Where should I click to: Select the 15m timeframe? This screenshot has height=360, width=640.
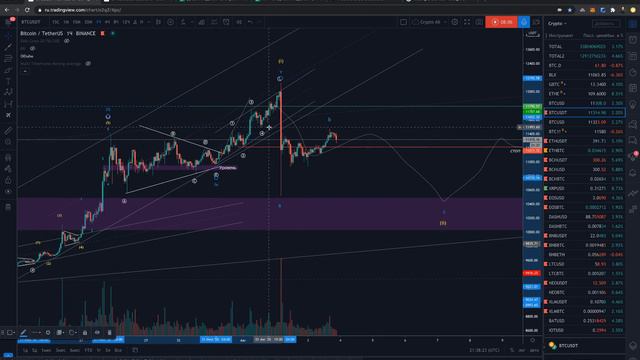76,22
